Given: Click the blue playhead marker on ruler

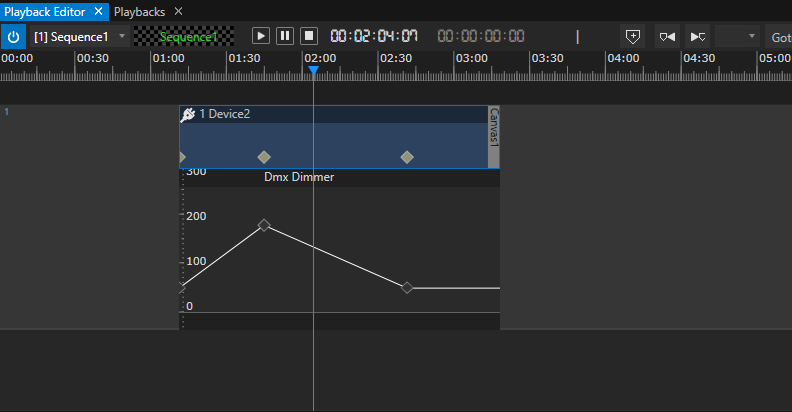Looking at the screenshot, I should (313, 71).
